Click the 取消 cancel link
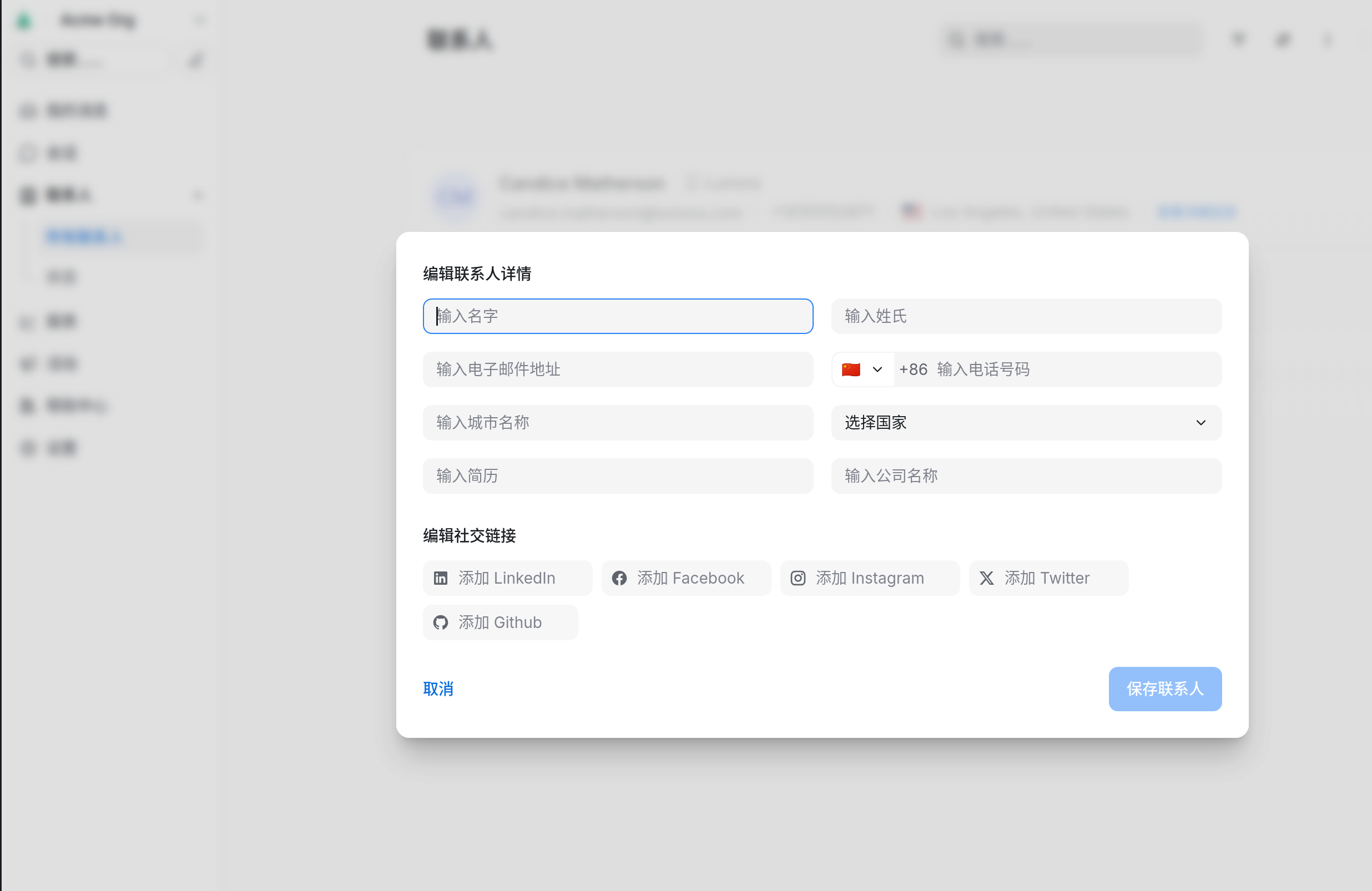This screenshot has height=891, width=1372. point(438,688)
